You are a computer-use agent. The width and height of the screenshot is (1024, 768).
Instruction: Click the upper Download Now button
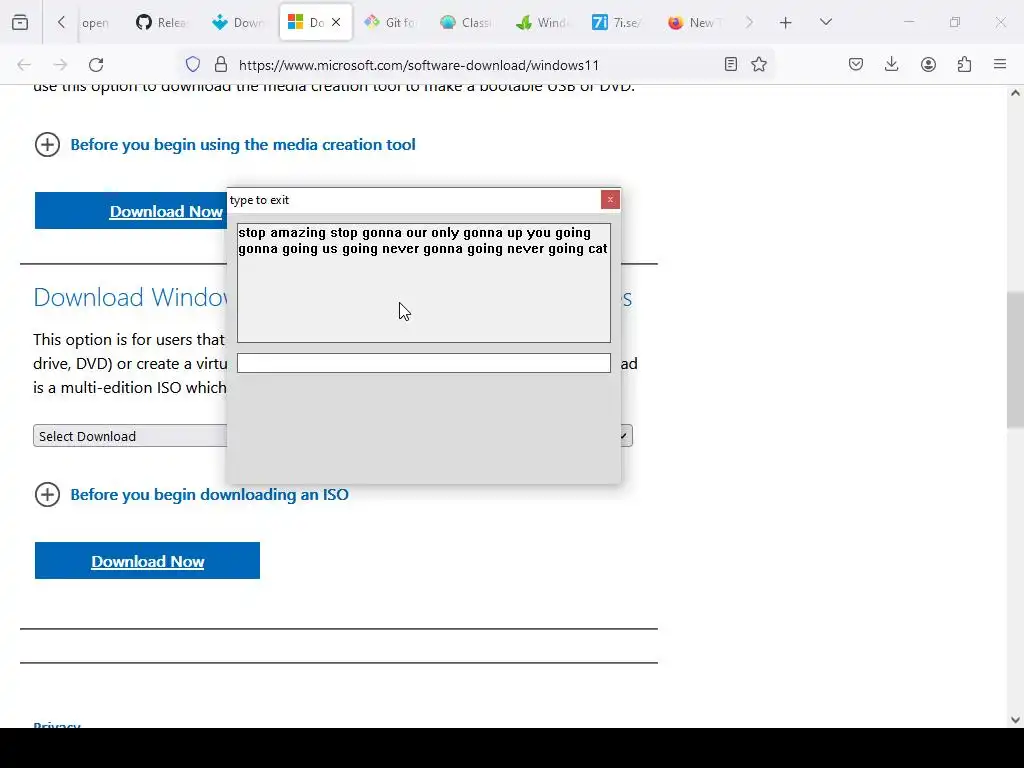(x=131, y=211)
